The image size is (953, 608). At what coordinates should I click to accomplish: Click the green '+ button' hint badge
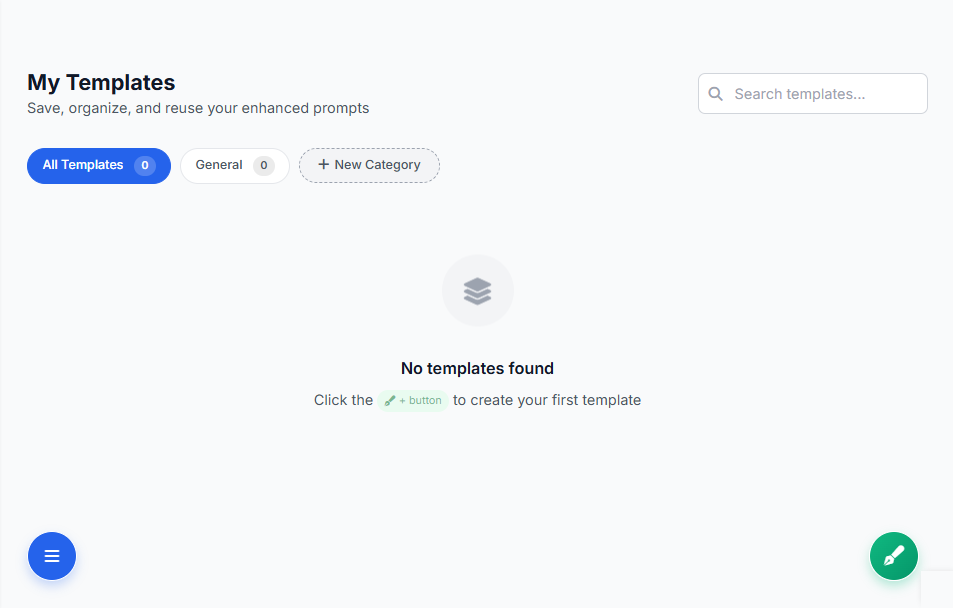[413, 400]
